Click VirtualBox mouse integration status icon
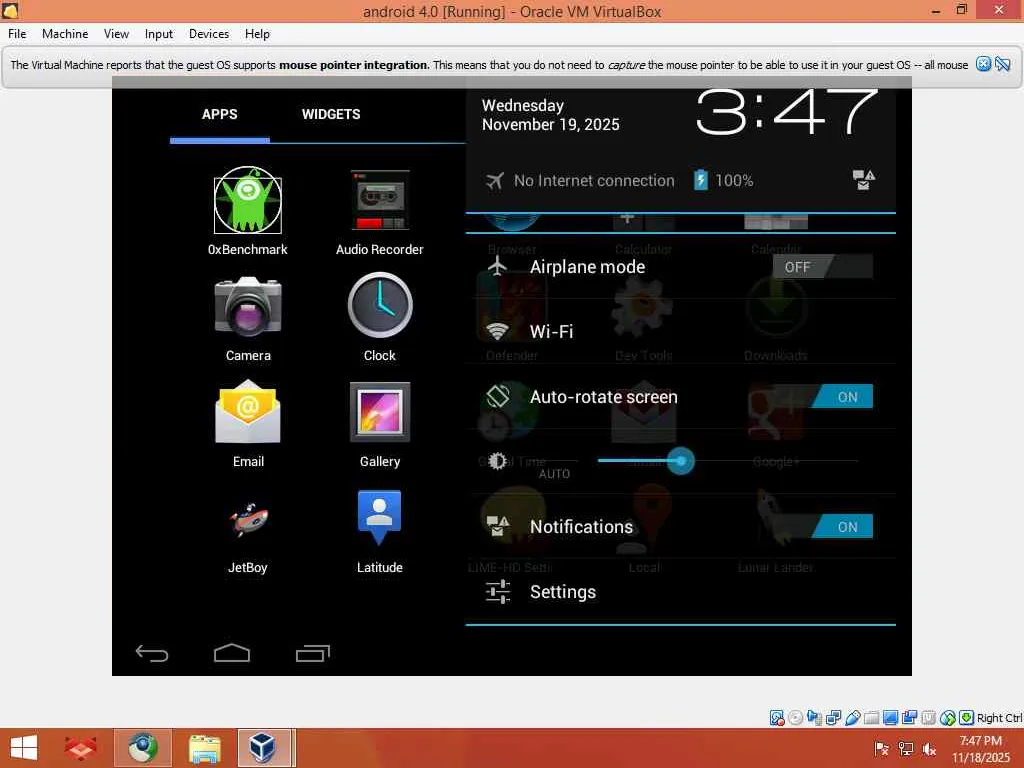The height and width of the screenshot is (768, 1024). 948,718
